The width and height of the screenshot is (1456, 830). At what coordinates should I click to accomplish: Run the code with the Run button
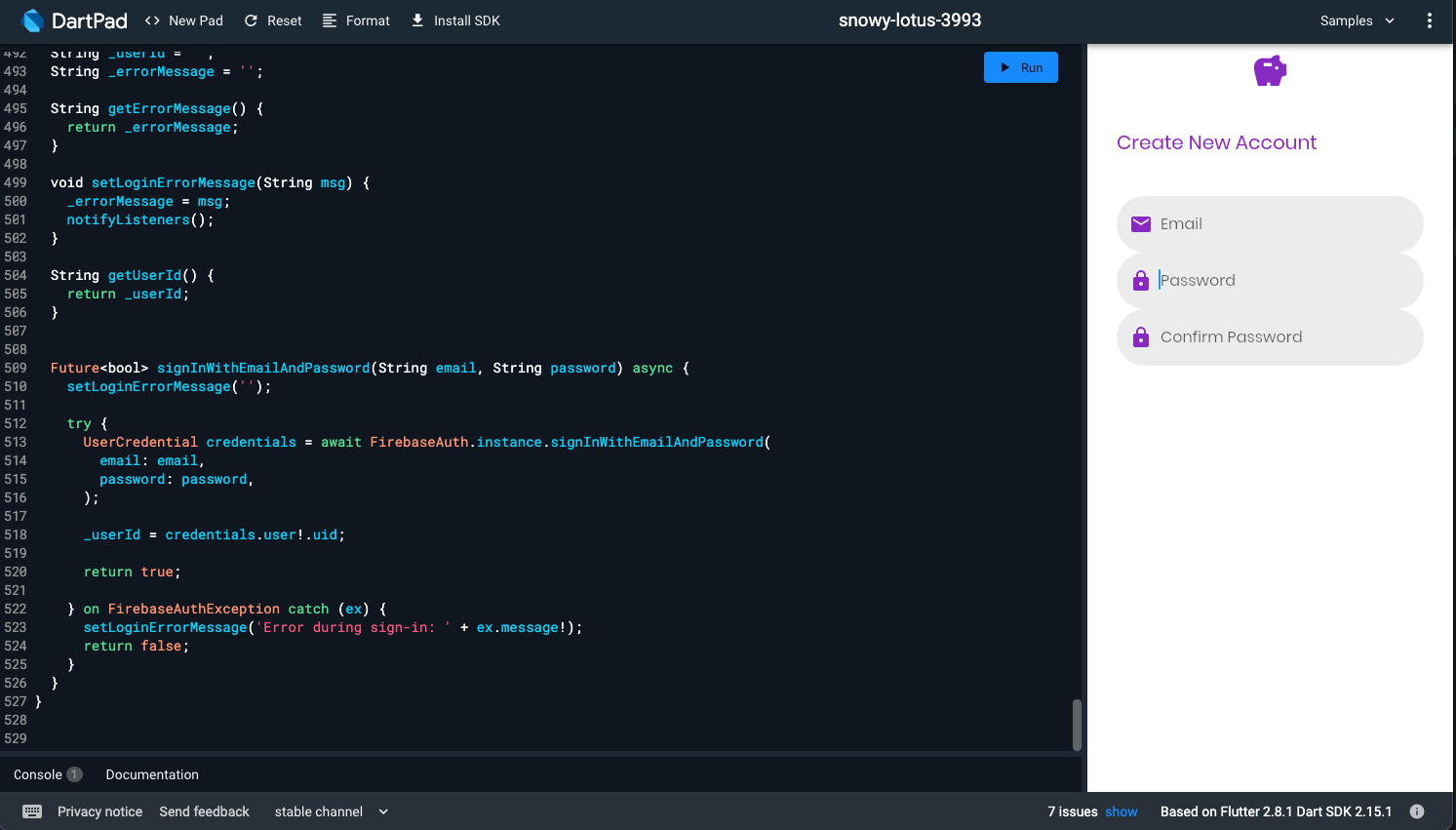coord(1021,67)
